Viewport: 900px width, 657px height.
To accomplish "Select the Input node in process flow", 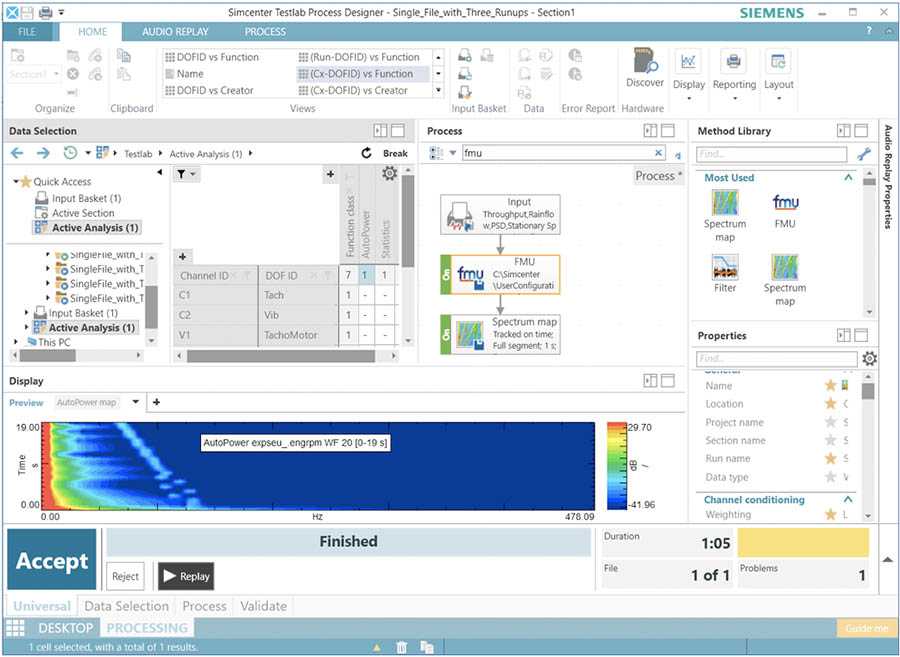I will point(500,214).
